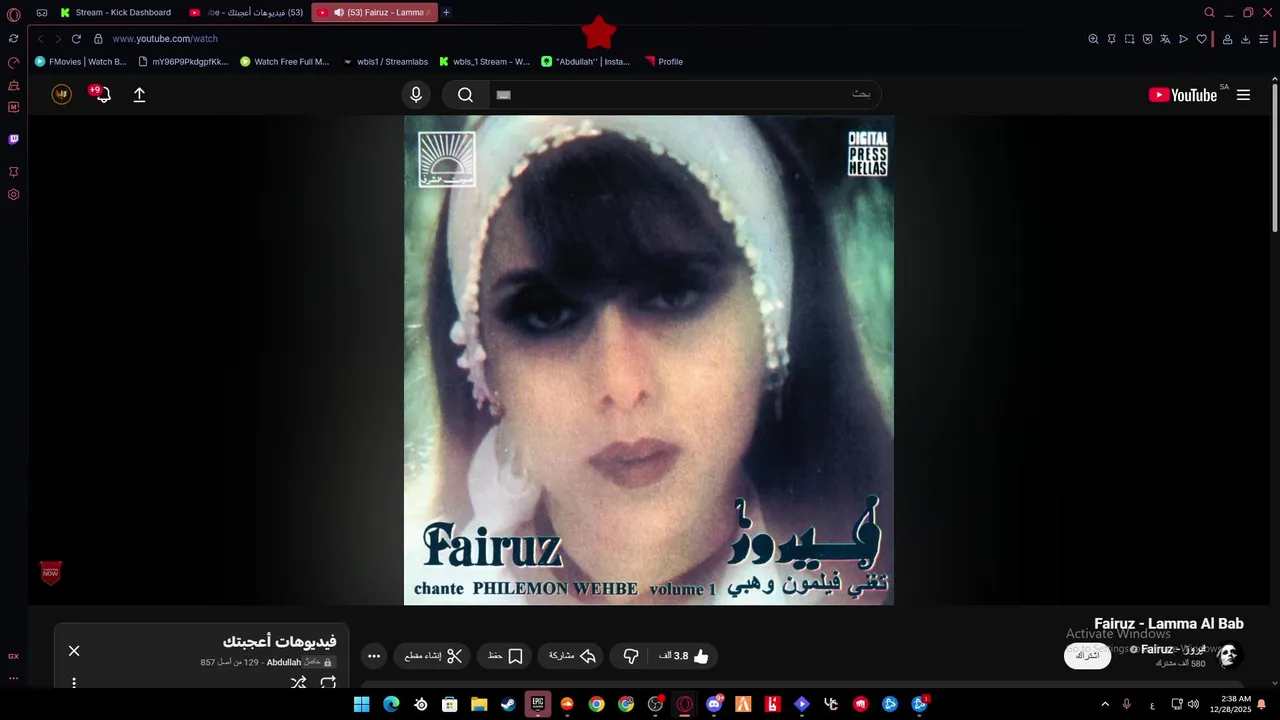Click the YouTube search input field
Viewport: 1280px width, 720px height.
(x=686, y=95)
